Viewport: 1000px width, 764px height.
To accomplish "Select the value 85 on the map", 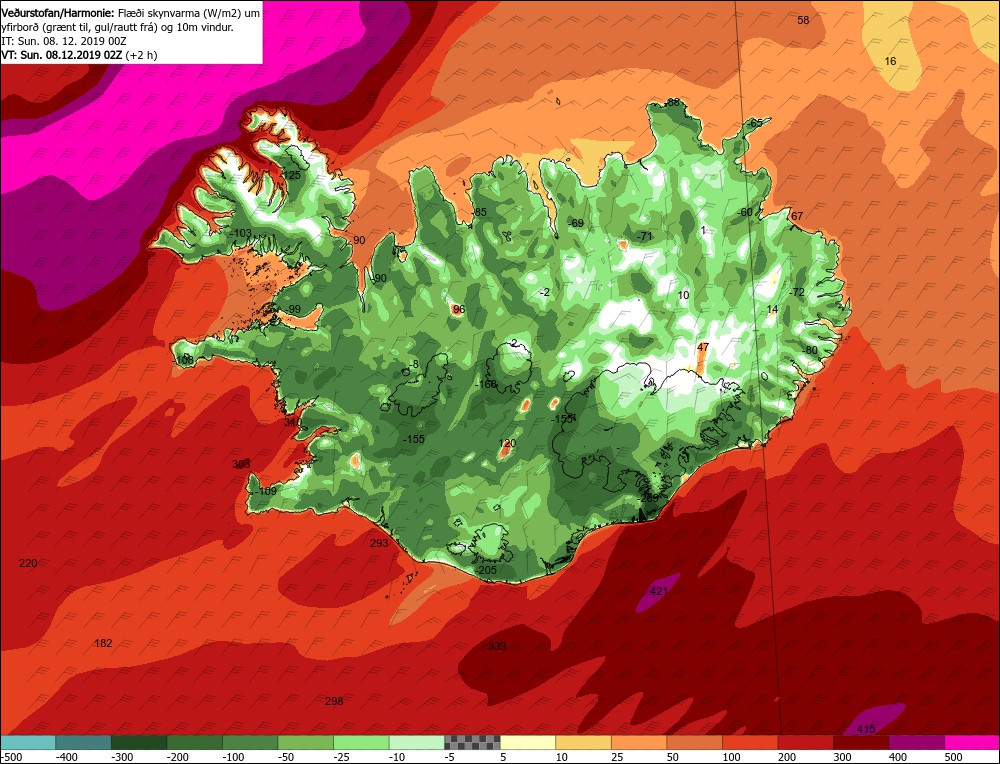I will pos(480,212).
